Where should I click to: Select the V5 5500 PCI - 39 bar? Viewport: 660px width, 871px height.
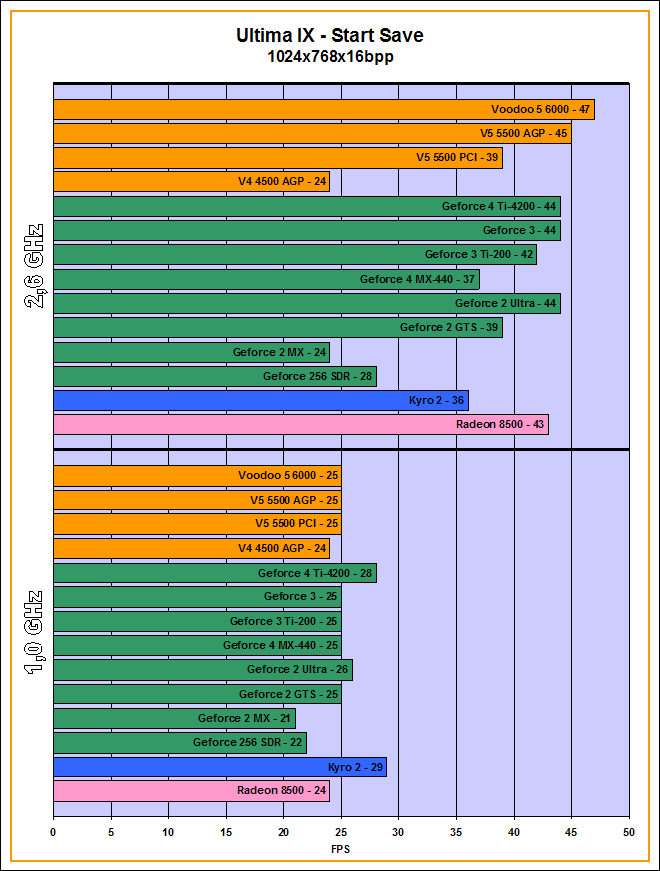click(x=277, y=157)
